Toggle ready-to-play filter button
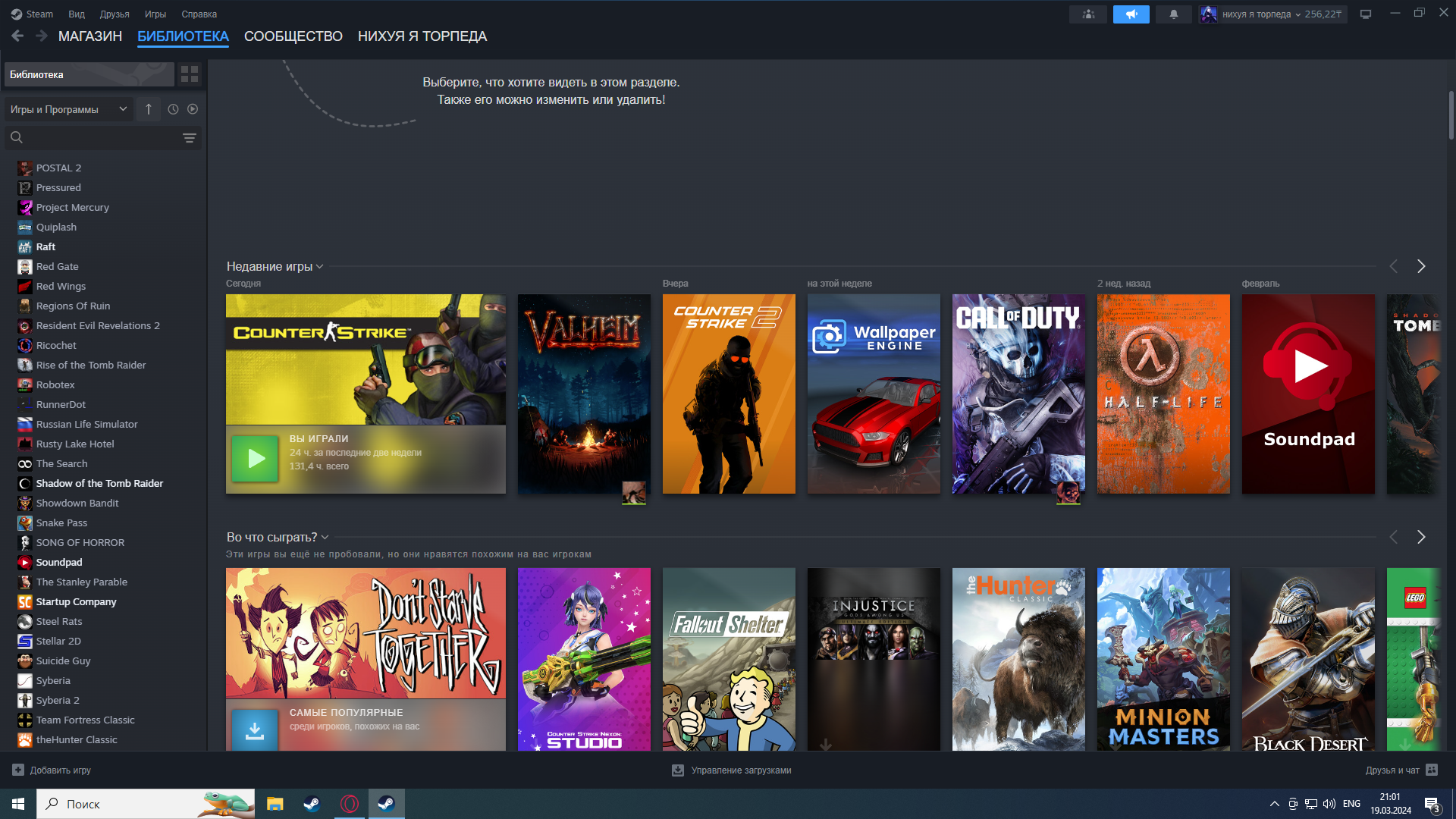 coord(193,109)
